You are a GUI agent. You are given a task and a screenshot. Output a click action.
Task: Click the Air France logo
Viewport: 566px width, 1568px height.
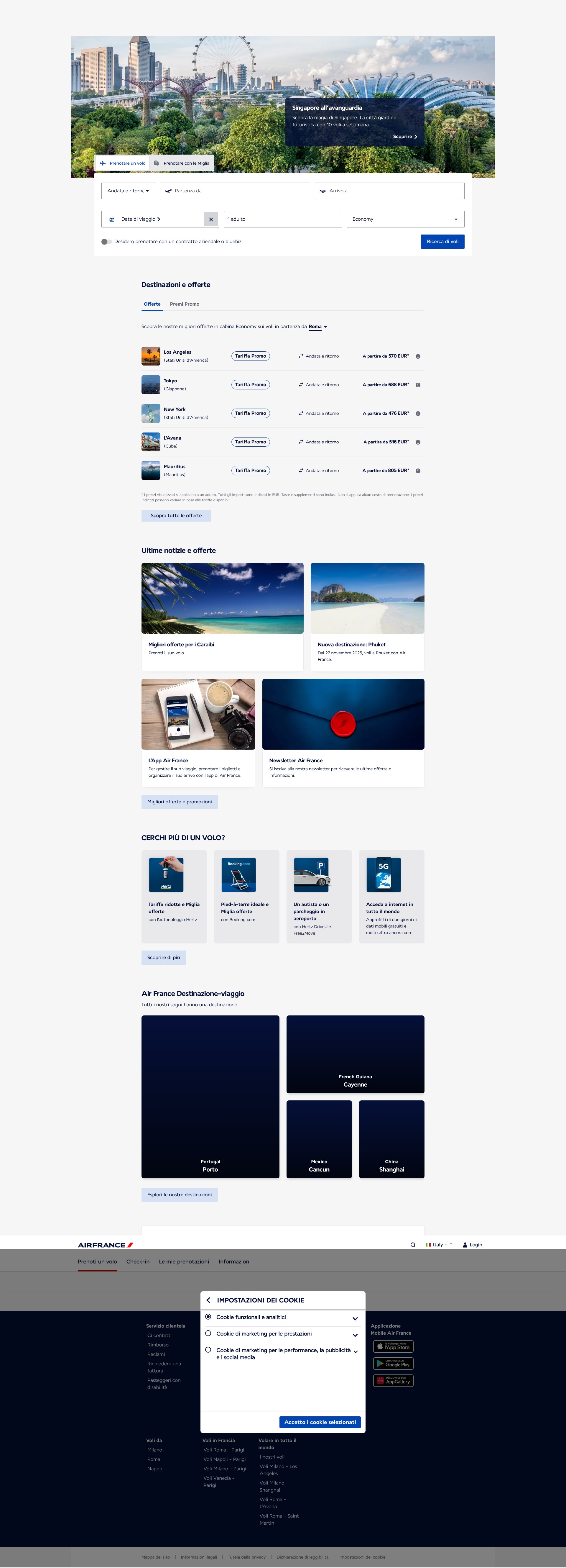[x=106, y=1245]
